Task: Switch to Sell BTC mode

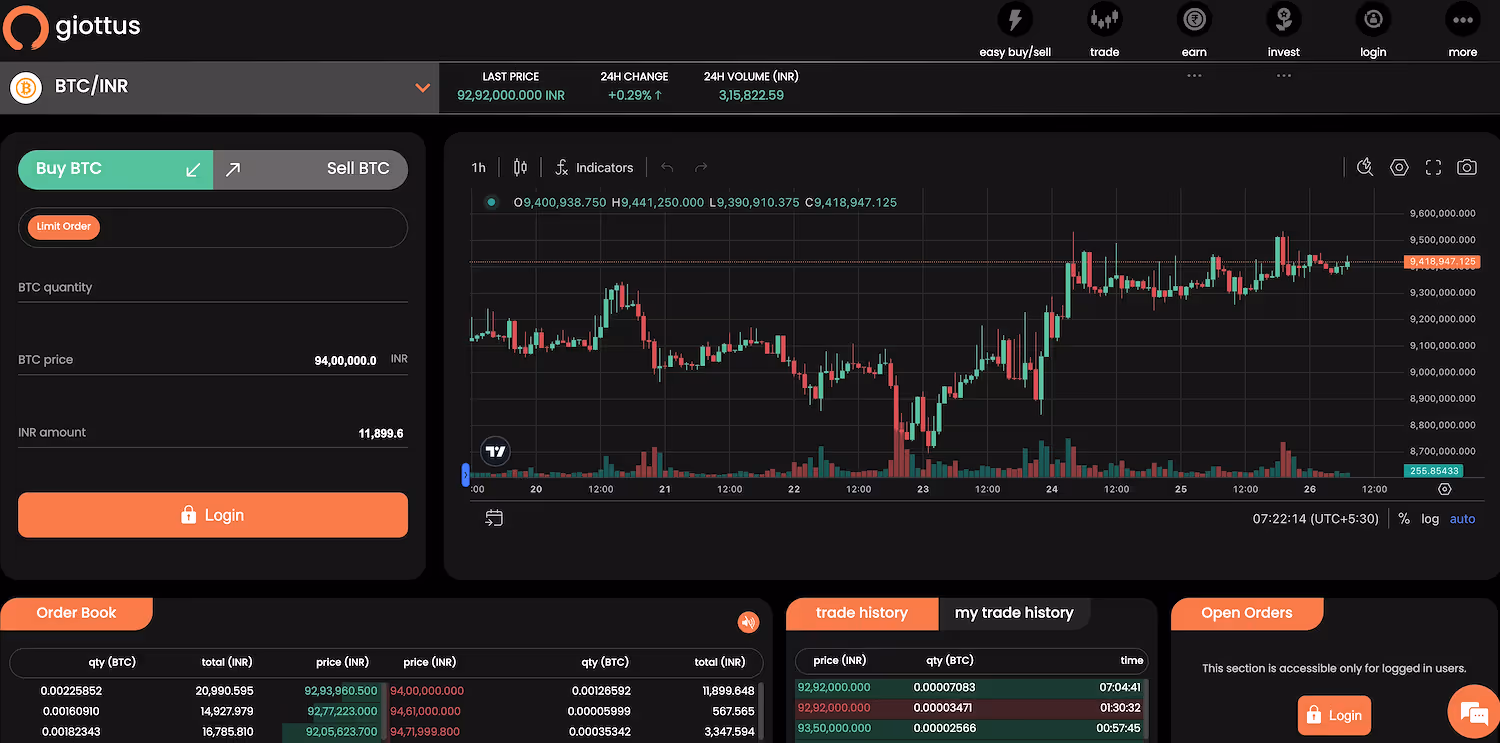Action: [x=311, y=169]
